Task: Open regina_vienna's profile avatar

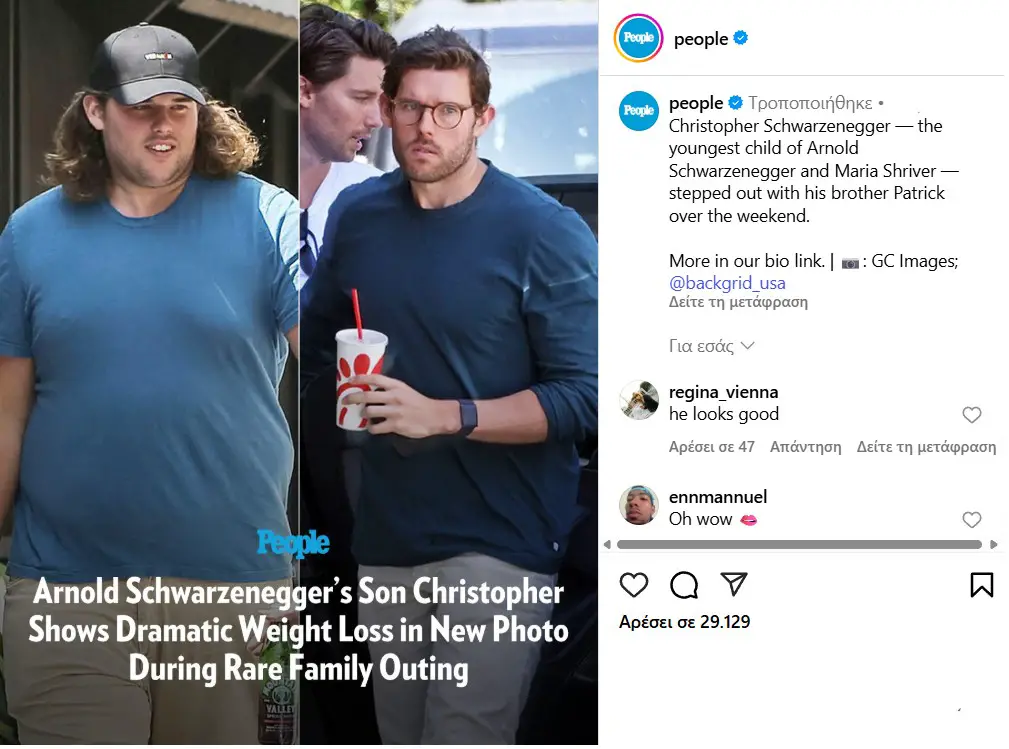Action: click(638, 400)
